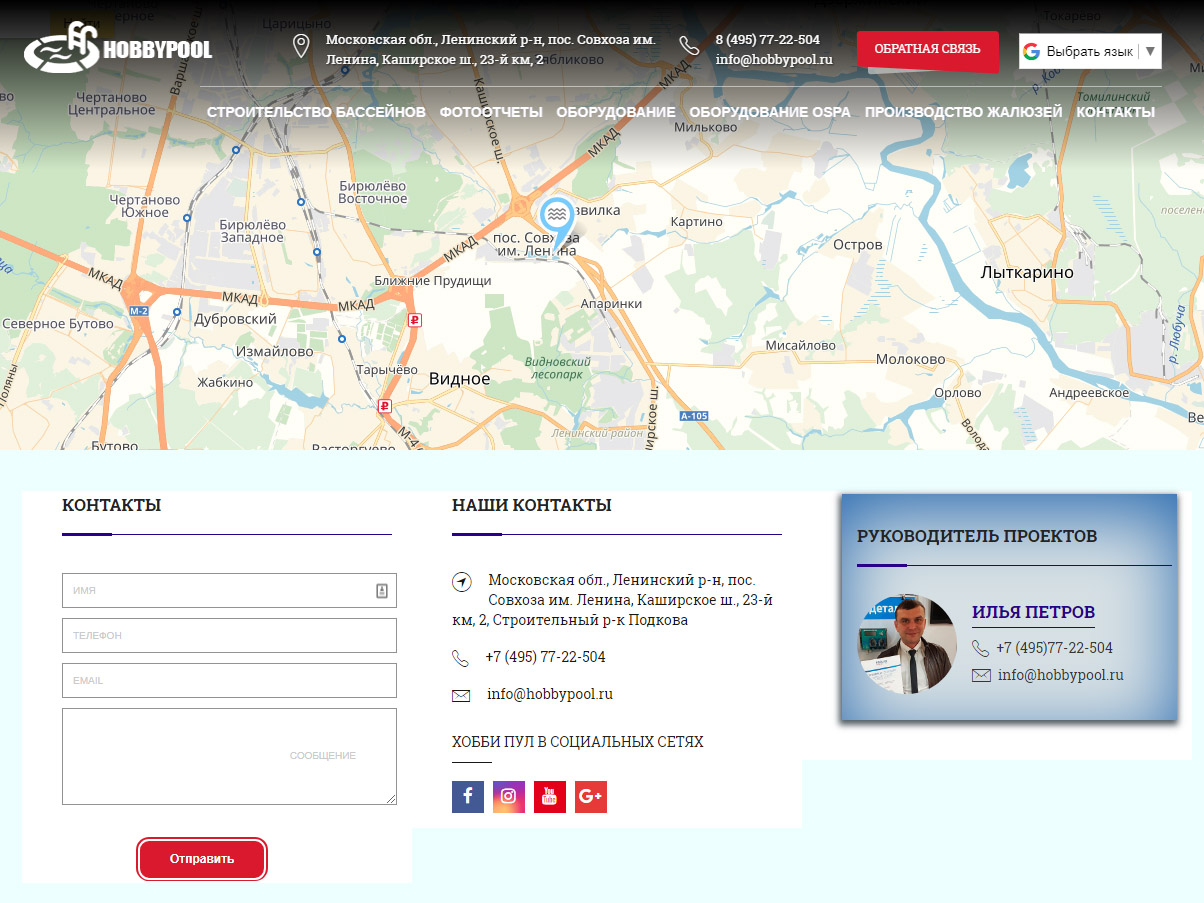The width and height of the screenshot is (1204, 903).
Task: Go to Фотоотчеты menu section
Action: [x=491, y=112]
